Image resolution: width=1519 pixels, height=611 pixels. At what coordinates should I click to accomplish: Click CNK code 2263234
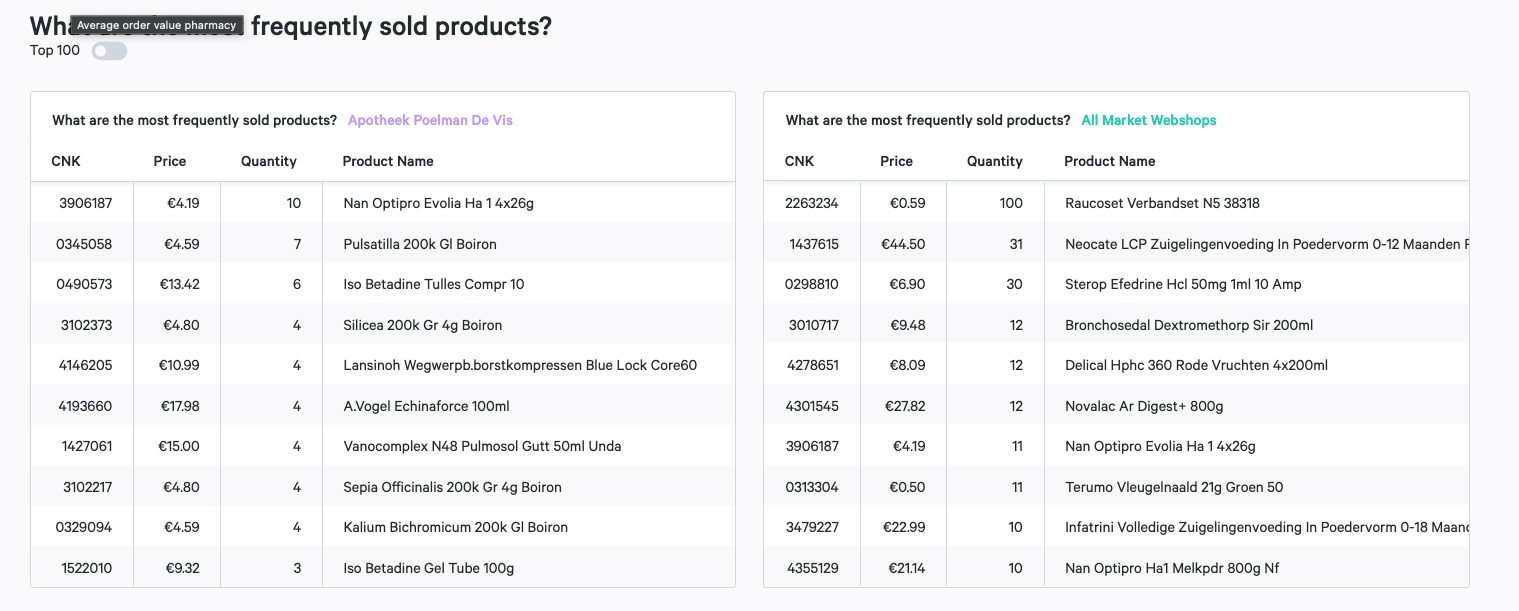[812, 203]
